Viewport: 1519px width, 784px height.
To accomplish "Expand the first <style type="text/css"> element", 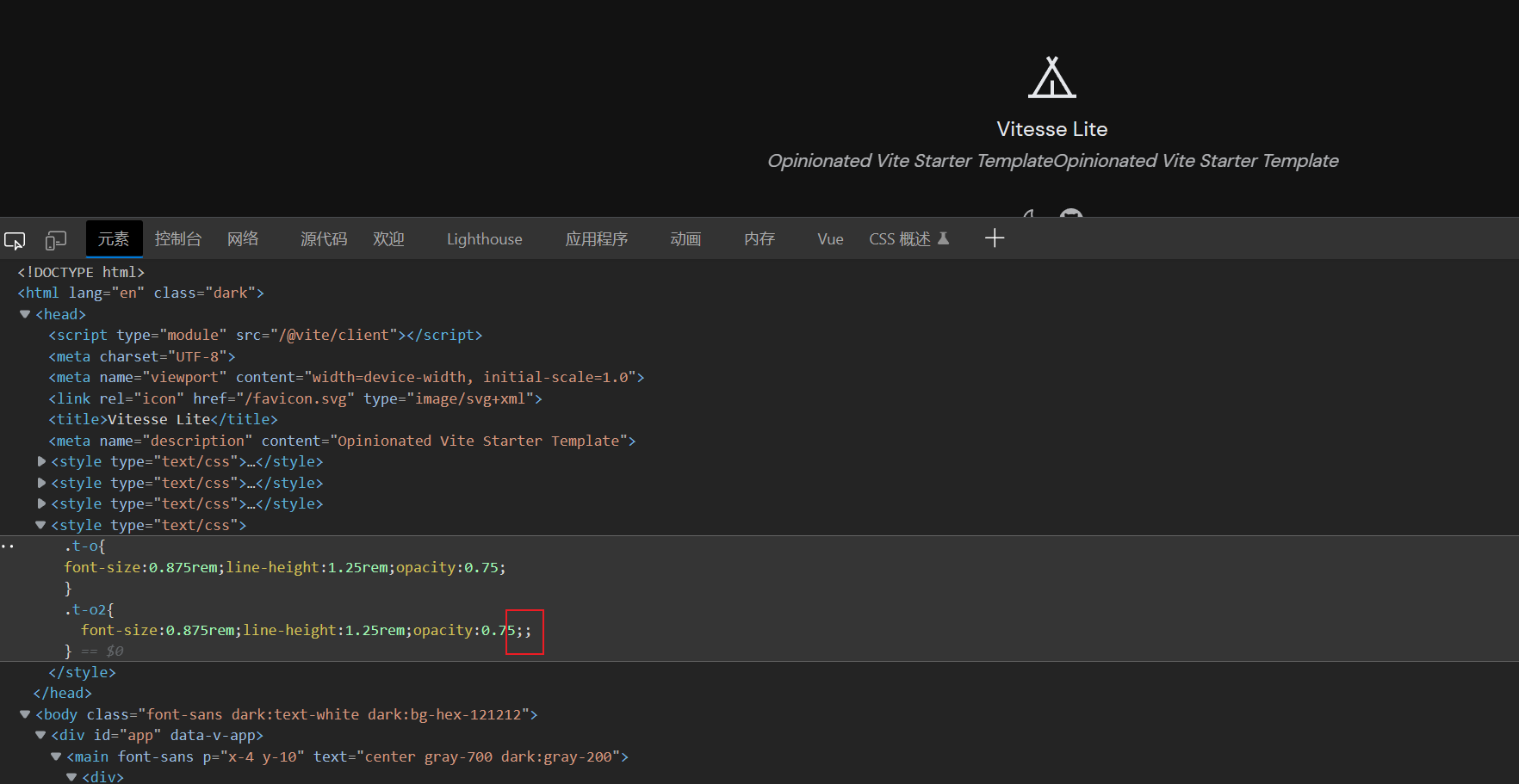I will 40,461.
